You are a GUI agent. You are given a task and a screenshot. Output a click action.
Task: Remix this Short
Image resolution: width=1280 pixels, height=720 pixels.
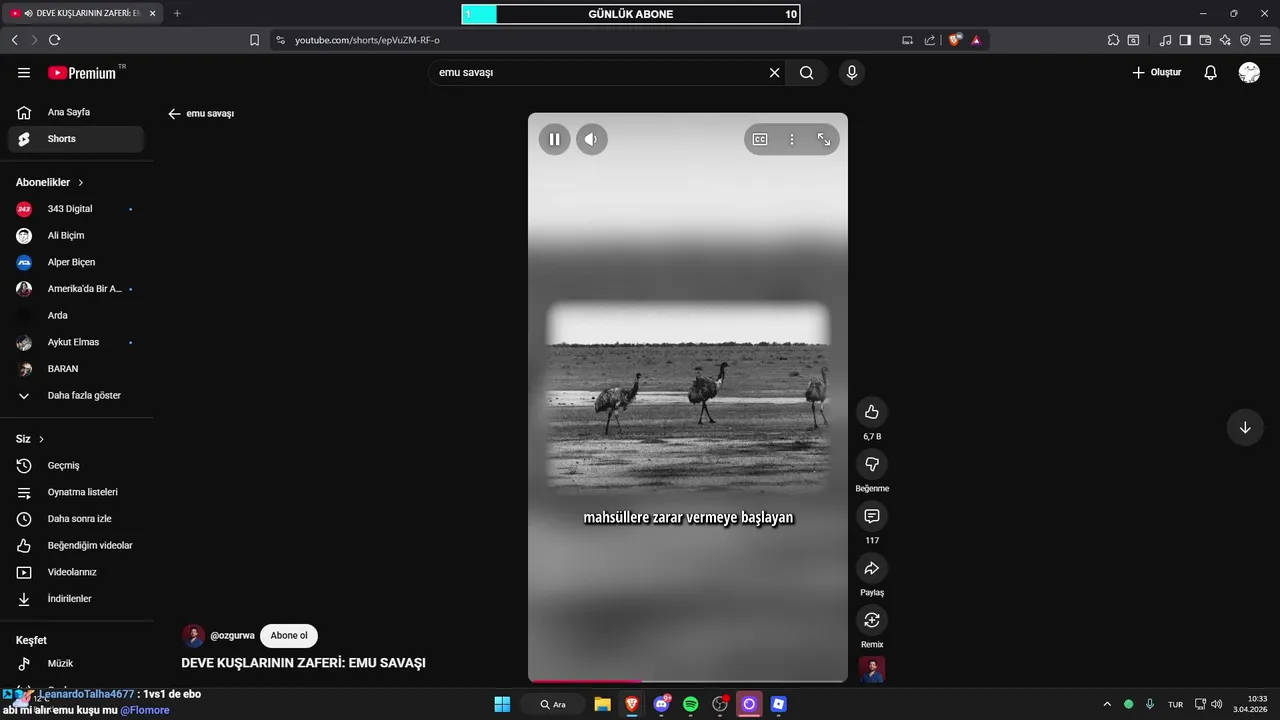click(x=872, y=620)
